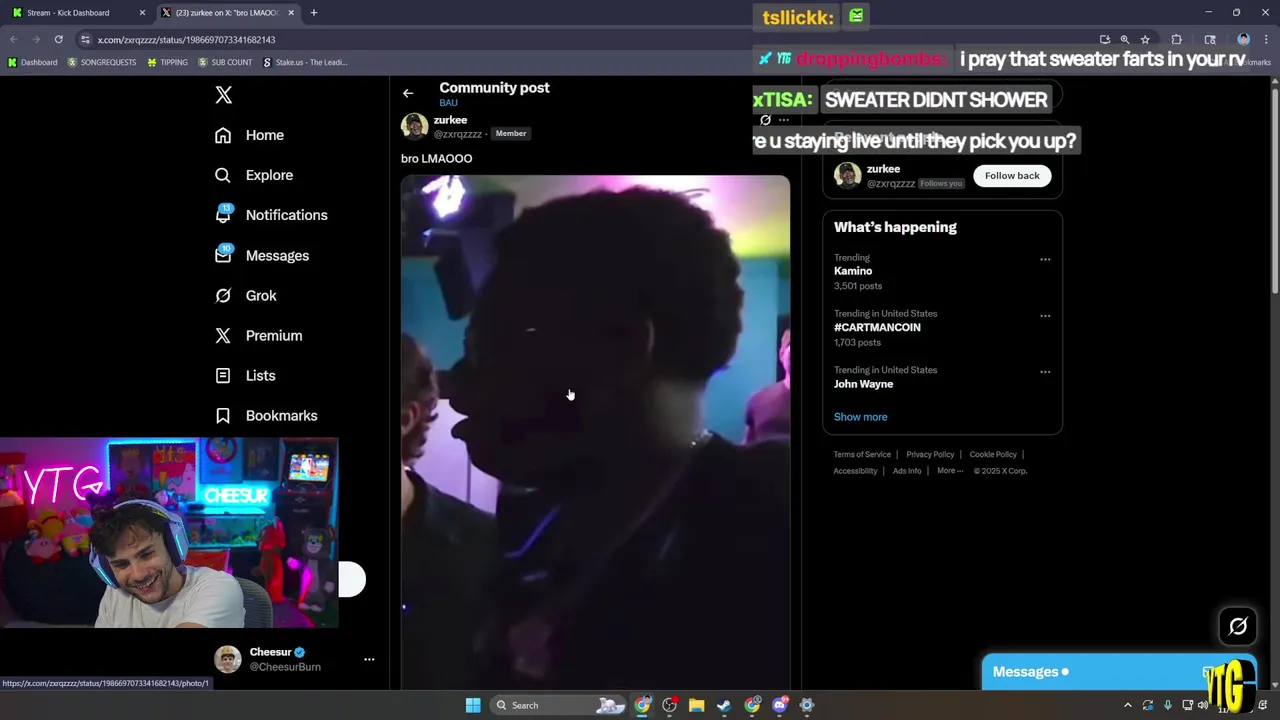Go back with the Community post arrow

pyautogui.click(x=408, y=93)
